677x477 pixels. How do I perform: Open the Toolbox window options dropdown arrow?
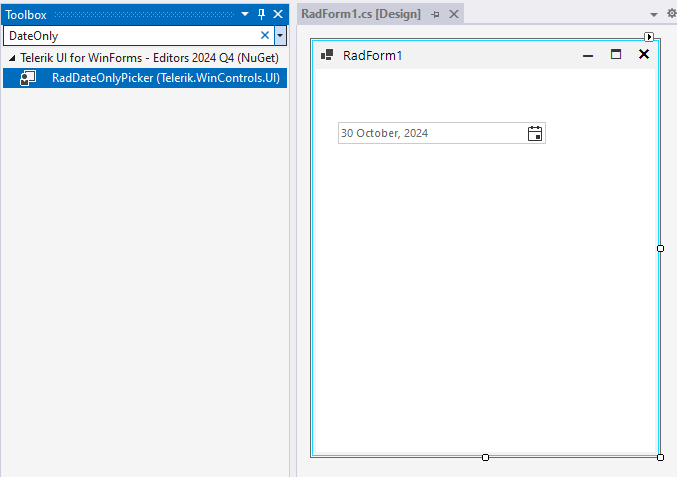(245, 14)
